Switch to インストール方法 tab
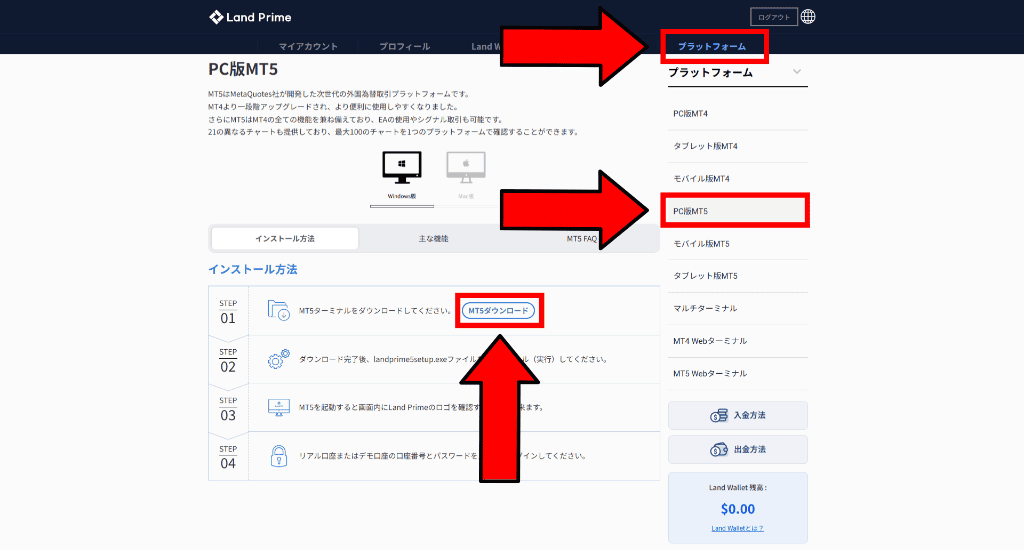The width and height of the screenshot is (1024, 555). tap(285, 238)
